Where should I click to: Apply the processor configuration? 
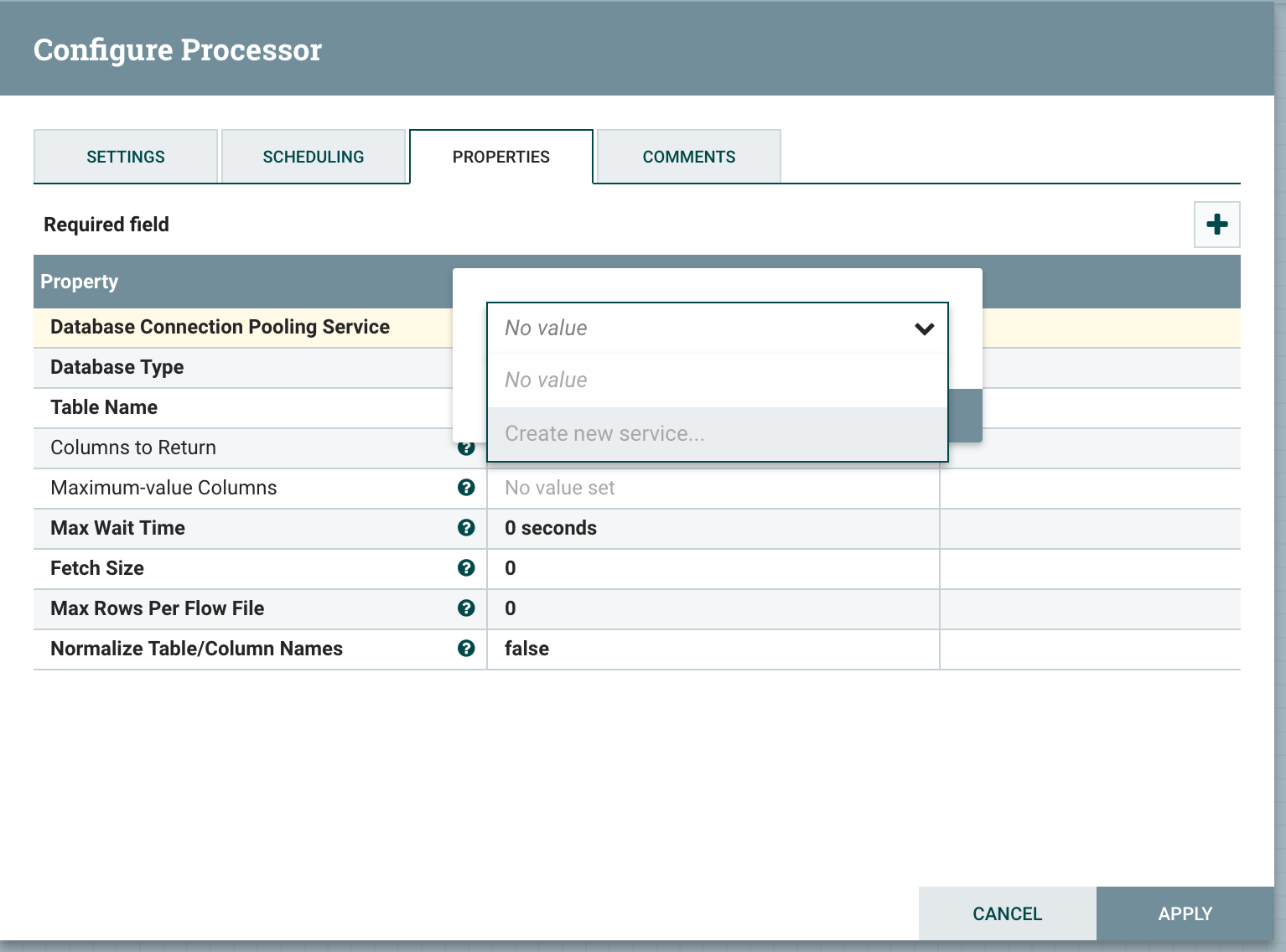[1185, 913]
